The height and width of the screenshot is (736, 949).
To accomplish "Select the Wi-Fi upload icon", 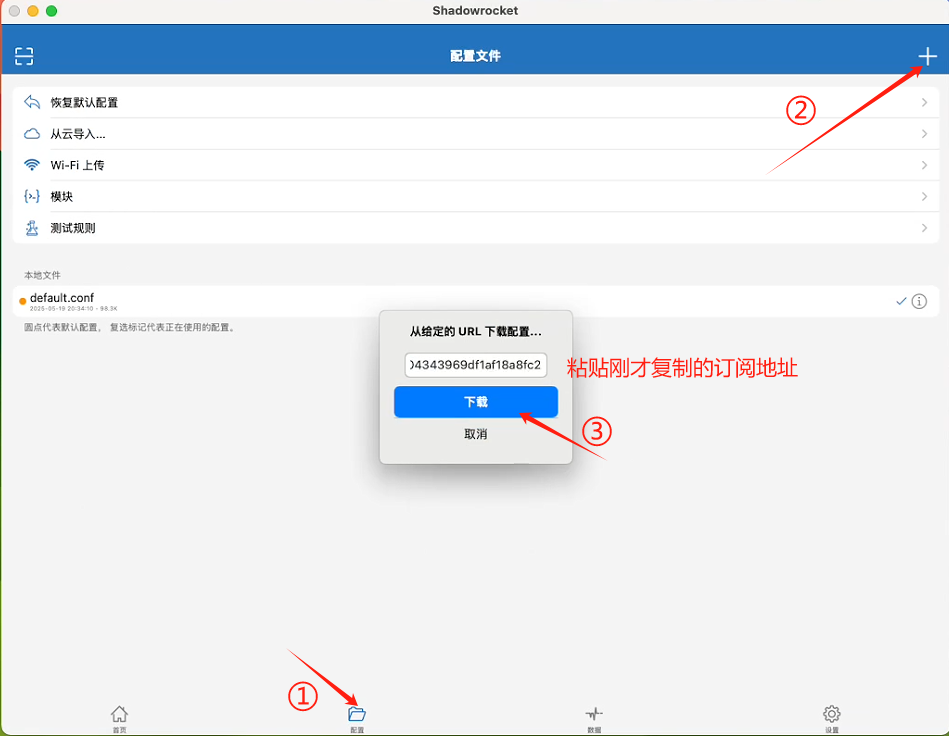I will pos(31,164).
